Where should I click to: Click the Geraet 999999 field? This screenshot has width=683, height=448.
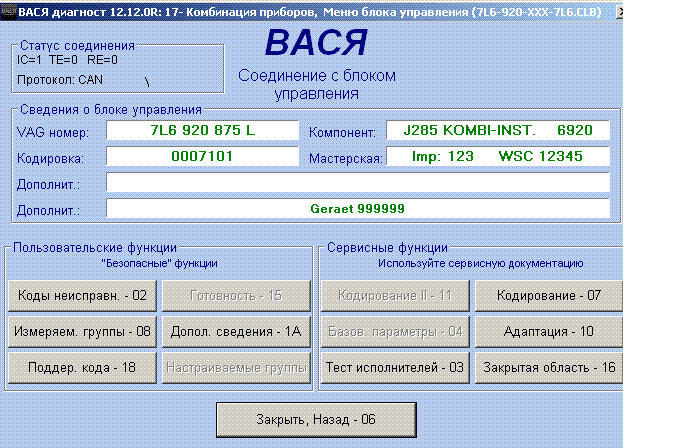tap(358, 209)
